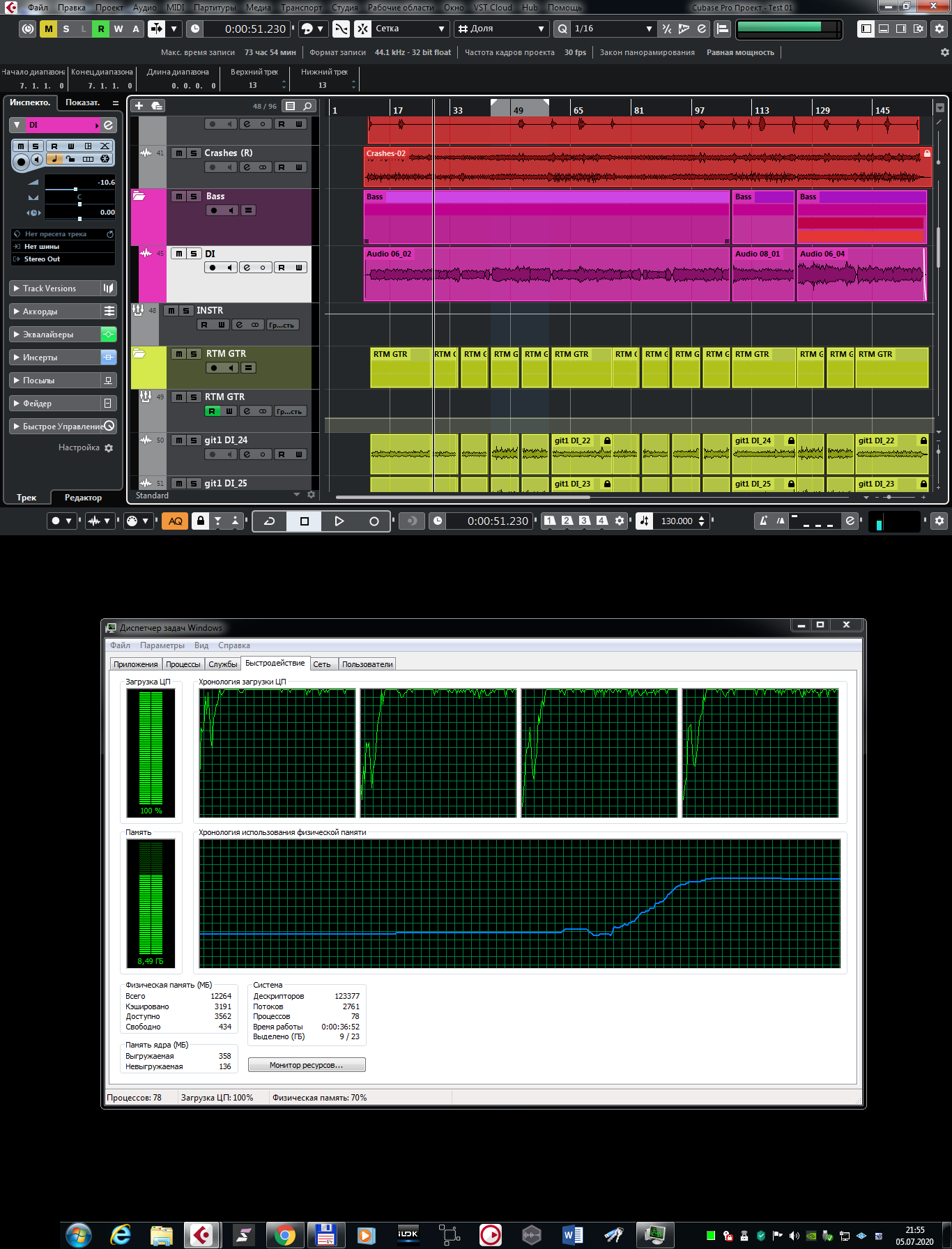Click Гр...сть button on INSTR track

[282, 325]
